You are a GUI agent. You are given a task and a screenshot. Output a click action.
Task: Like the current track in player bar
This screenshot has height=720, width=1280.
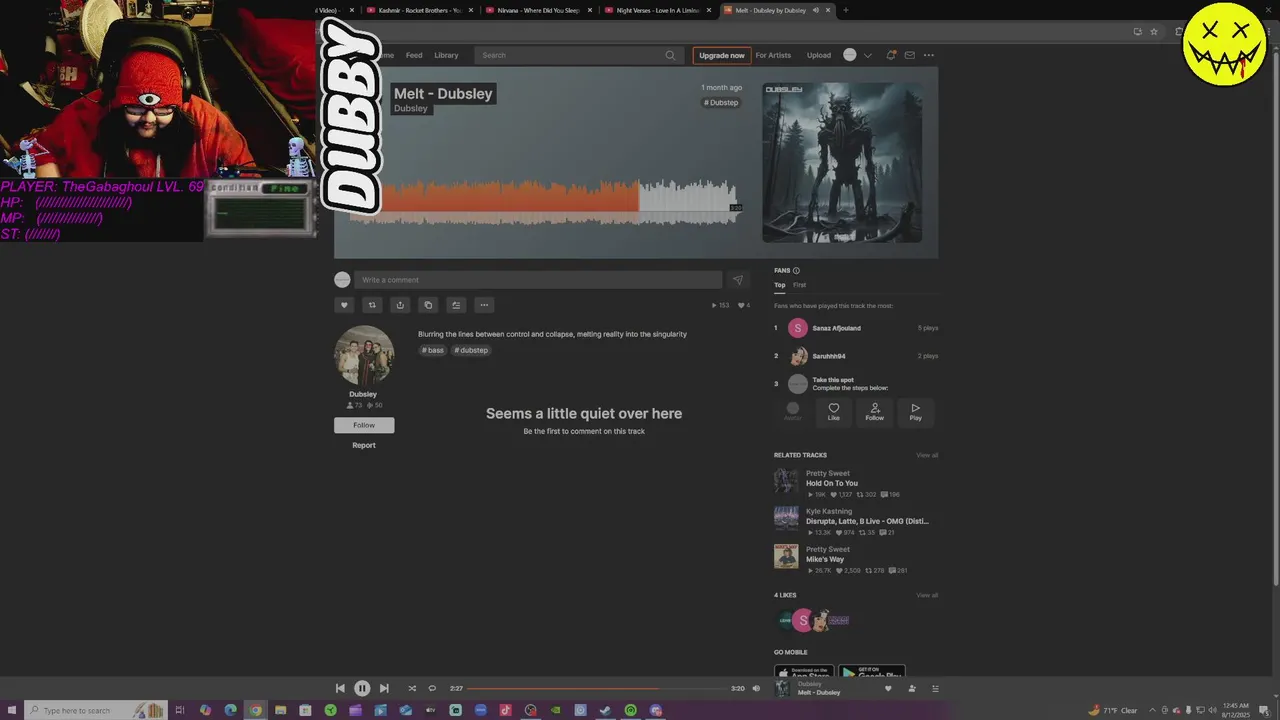click(x=888, y=688)
